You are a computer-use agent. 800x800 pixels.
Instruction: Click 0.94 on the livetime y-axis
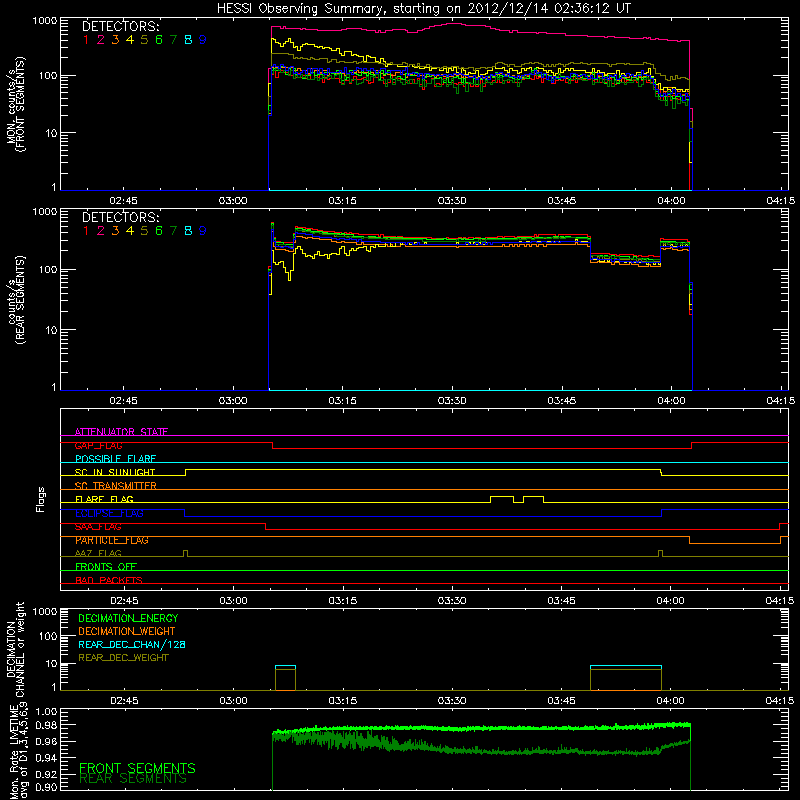pos(46,758)
